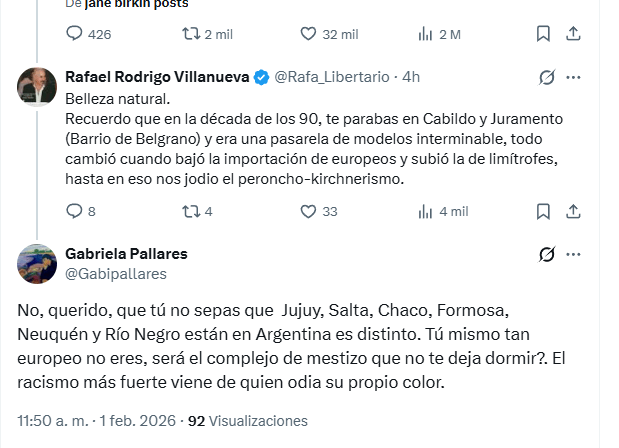Share the top post
619x448 pixels.
(x=574, y=34)
